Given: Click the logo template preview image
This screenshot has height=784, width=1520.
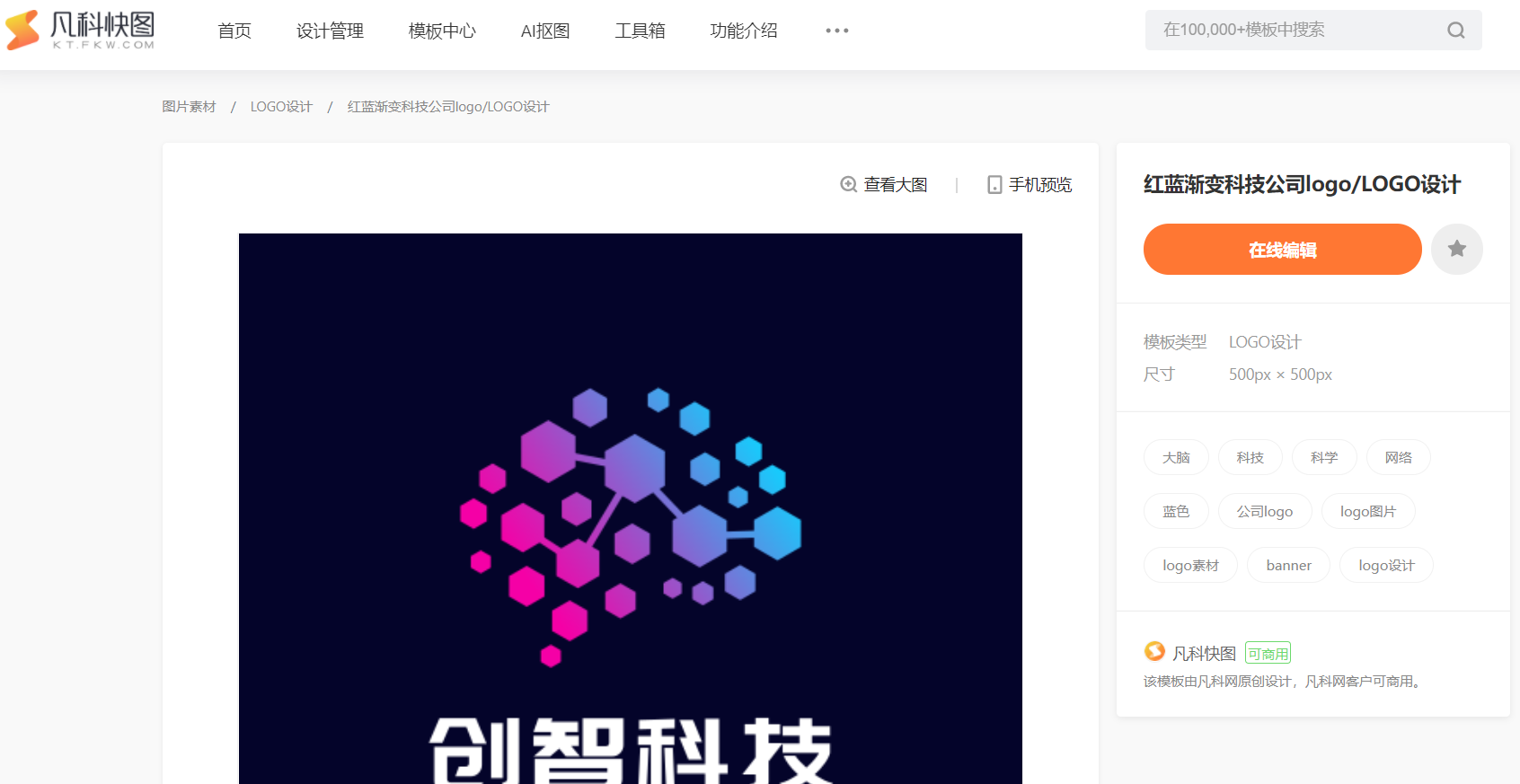Looking at the screenshot, I should click(631, 508).
